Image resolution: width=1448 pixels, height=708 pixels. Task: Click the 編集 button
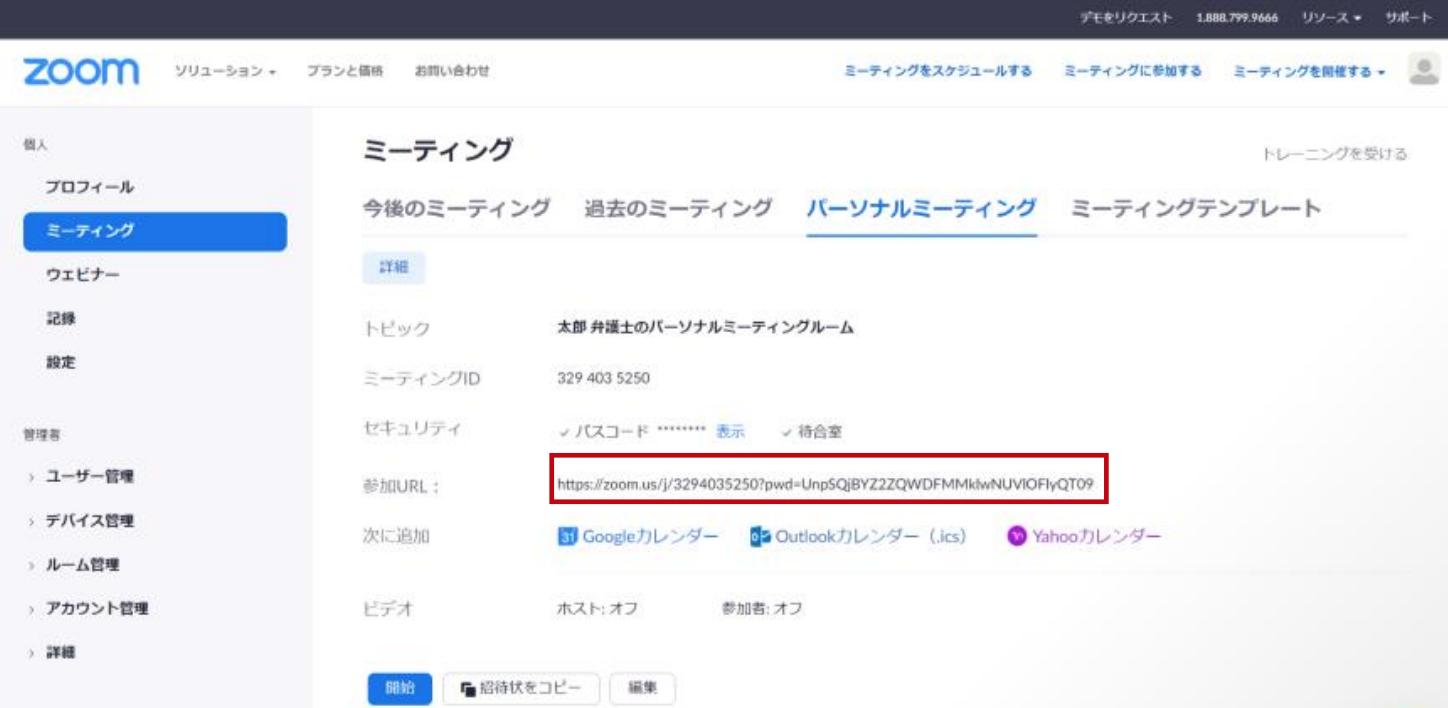[x=642, y=689]
